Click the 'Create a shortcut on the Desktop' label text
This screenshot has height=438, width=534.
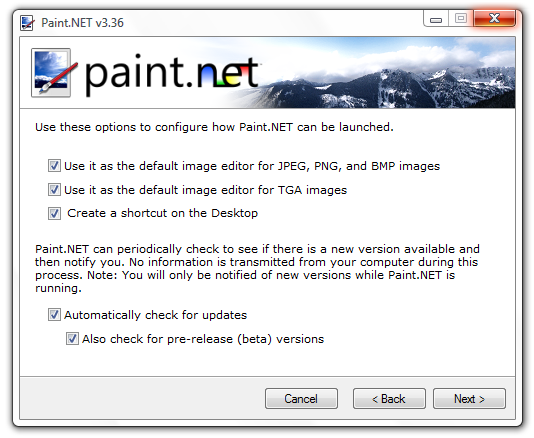coord(162,213)
